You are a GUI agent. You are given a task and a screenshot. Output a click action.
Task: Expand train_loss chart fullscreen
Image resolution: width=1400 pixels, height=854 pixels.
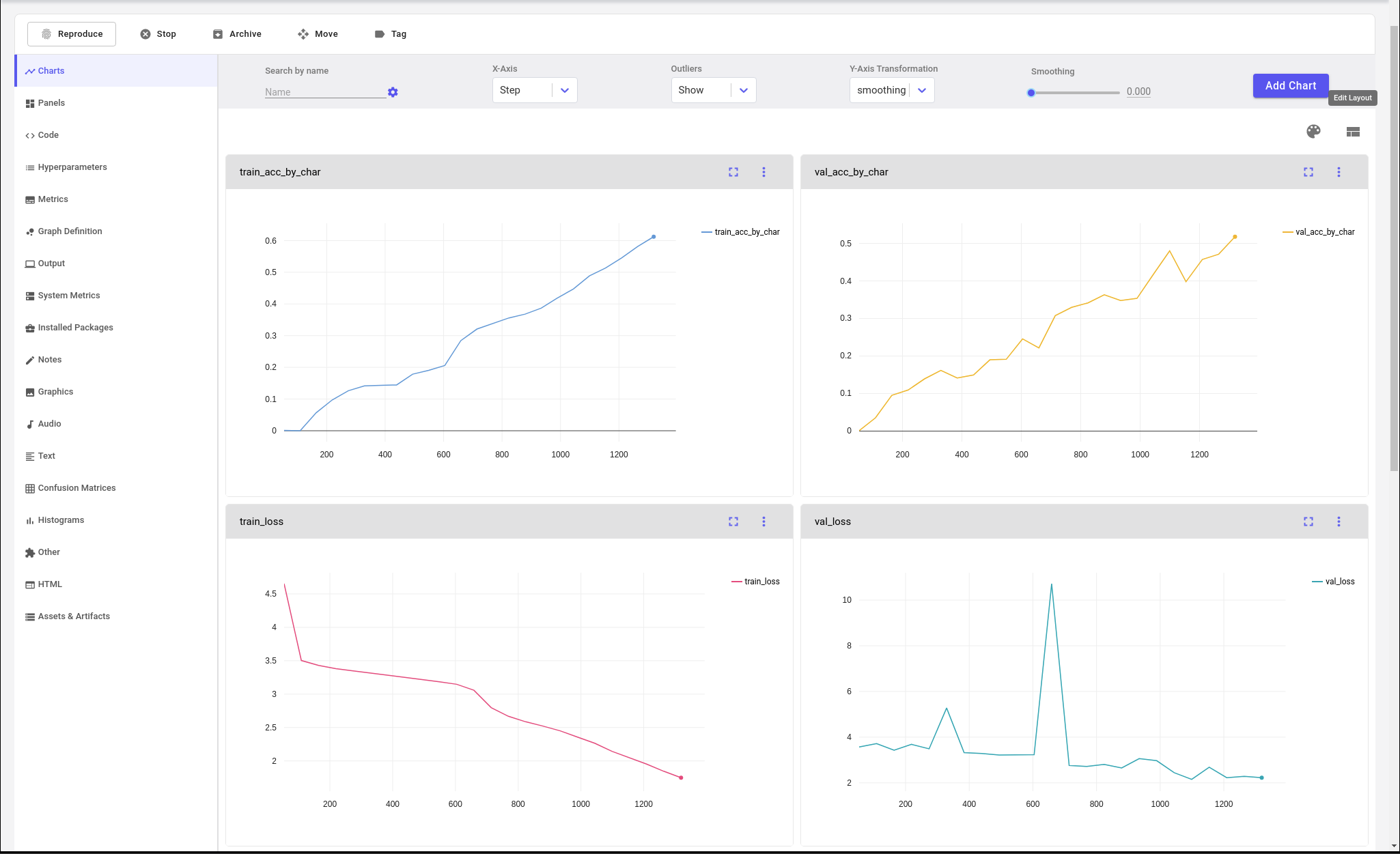[733, 522]
